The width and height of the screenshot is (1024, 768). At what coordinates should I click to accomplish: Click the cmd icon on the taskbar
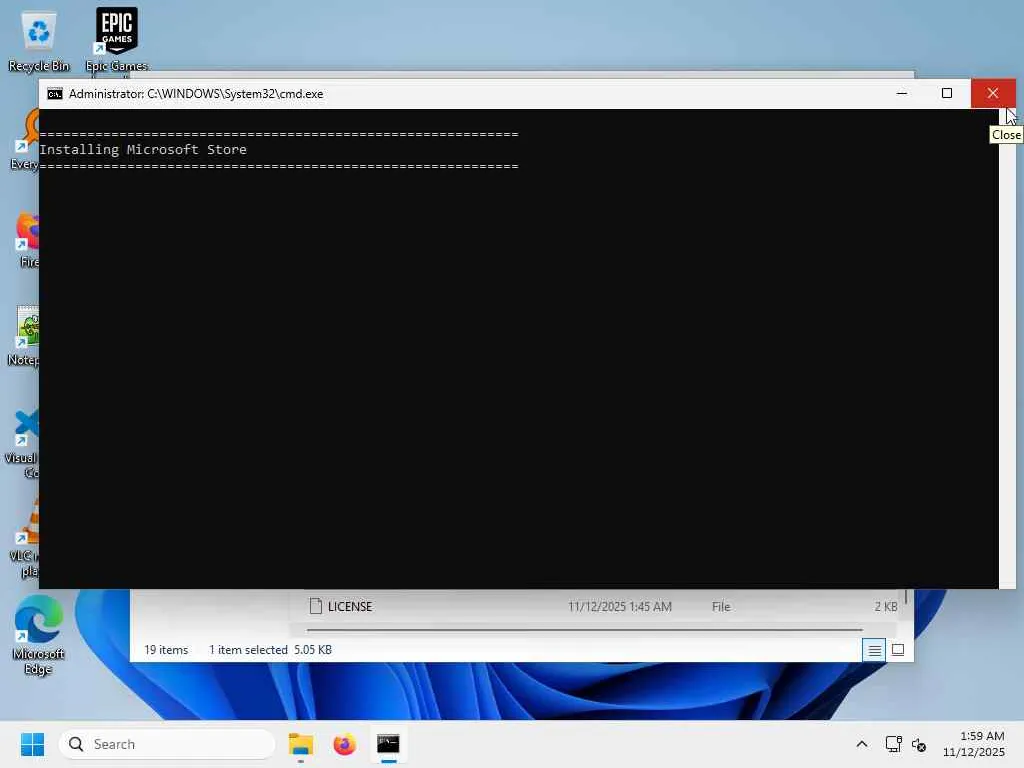388,744
